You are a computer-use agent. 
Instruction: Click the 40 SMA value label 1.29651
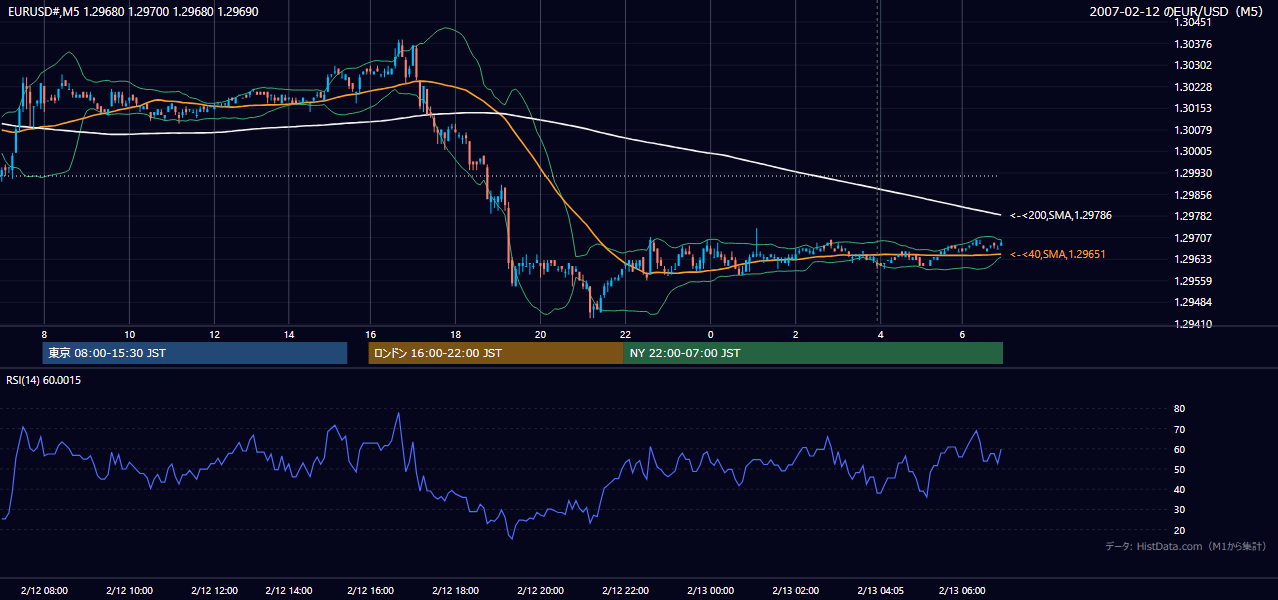click(x=1058, y=254)
